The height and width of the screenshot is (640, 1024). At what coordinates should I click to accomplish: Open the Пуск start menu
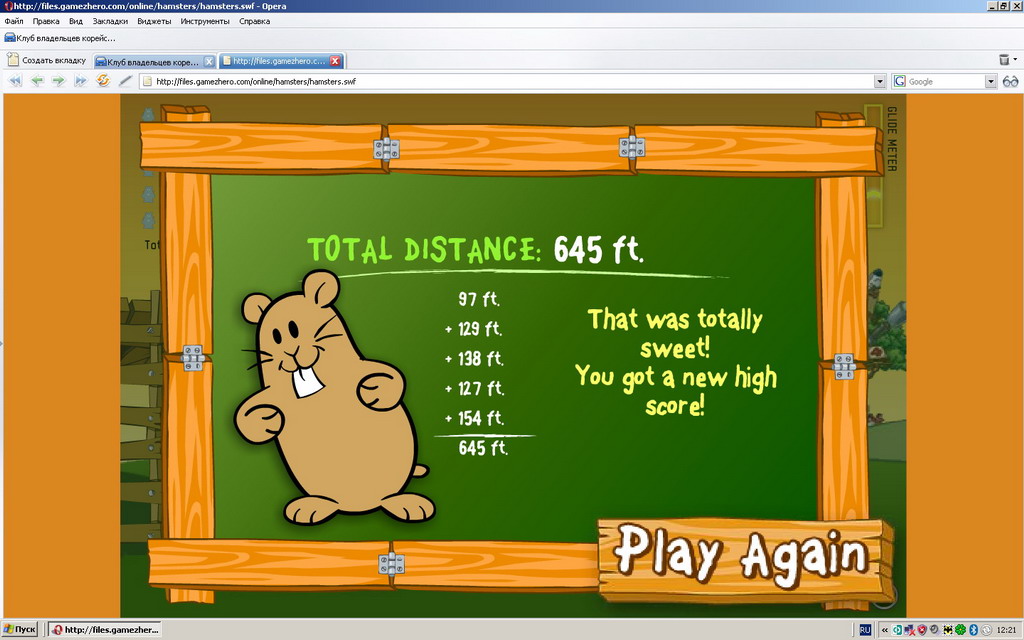pyautogui.click(x=20, y=630)
